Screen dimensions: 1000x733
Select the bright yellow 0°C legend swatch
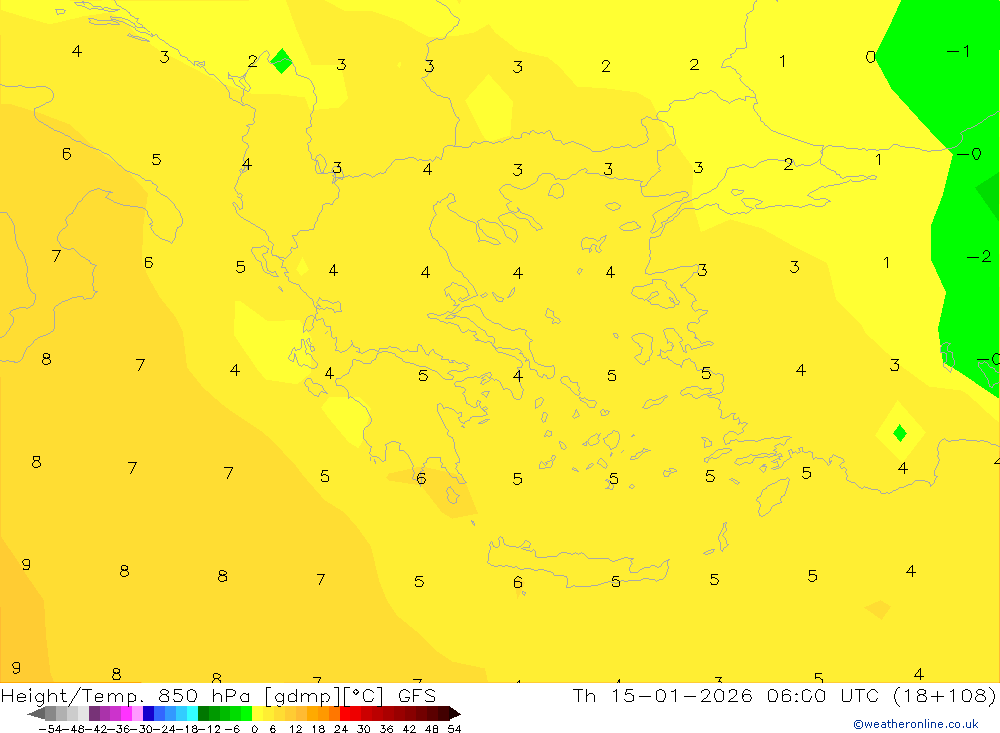[257, 713]
